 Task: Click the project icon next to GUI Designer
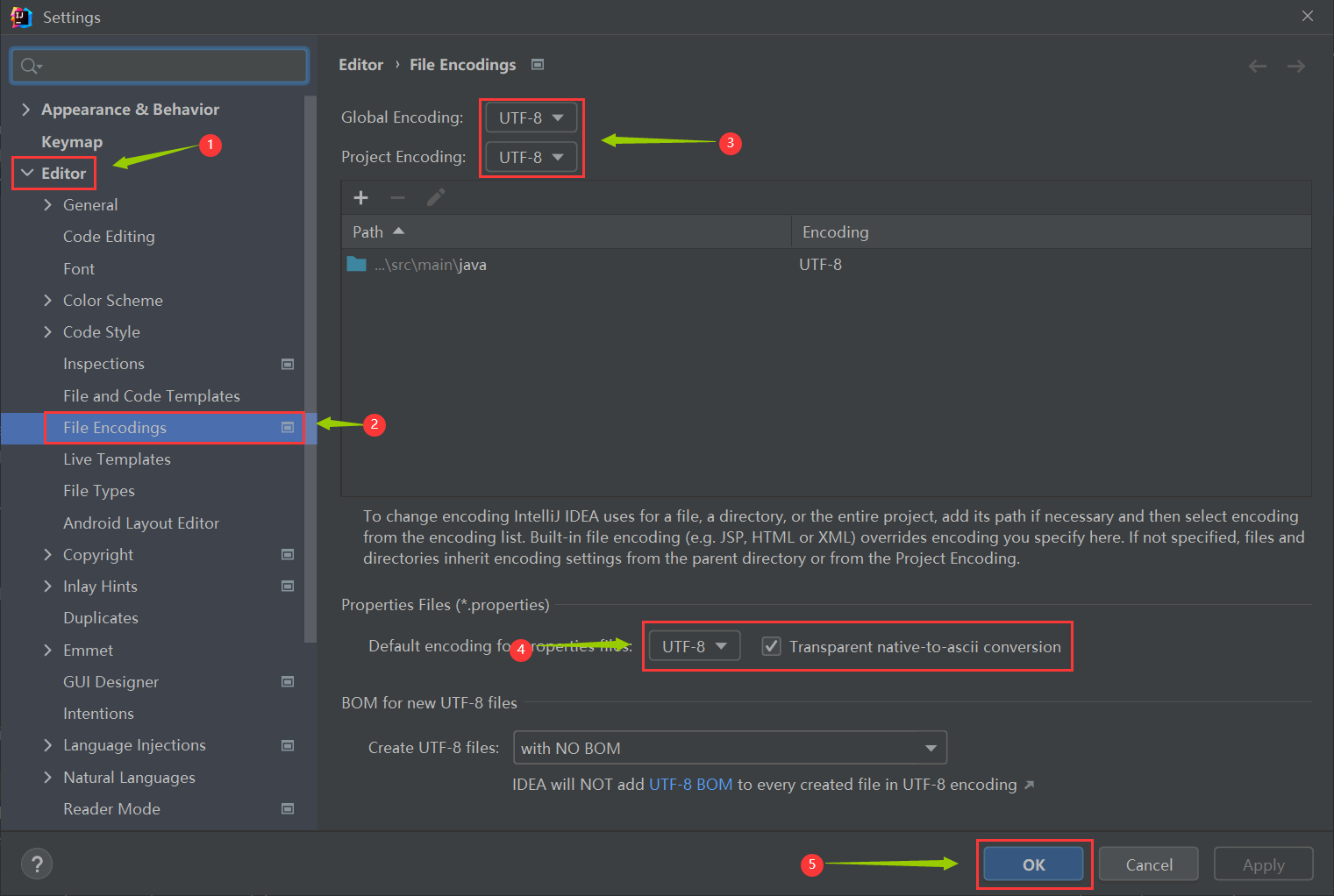pos(288,681)
